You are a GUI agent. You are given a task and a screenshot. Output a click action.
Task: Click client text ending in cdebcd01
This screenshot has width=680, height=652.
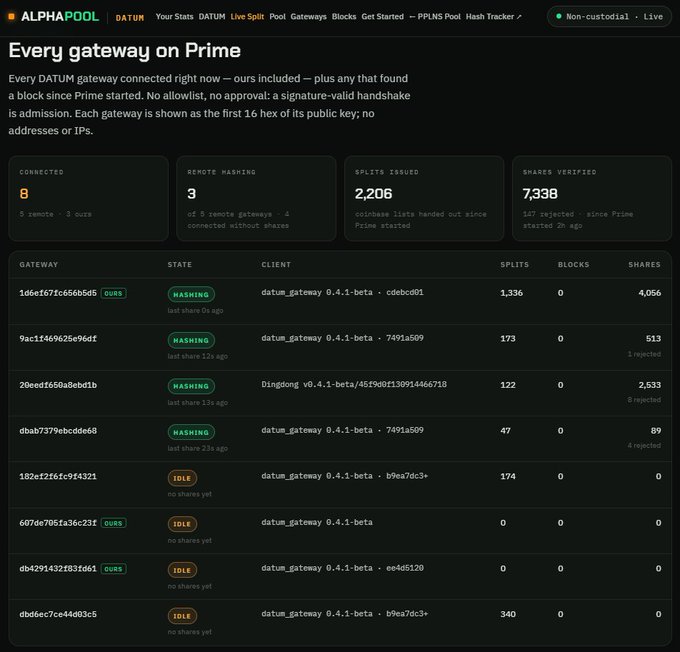(342, 292)
